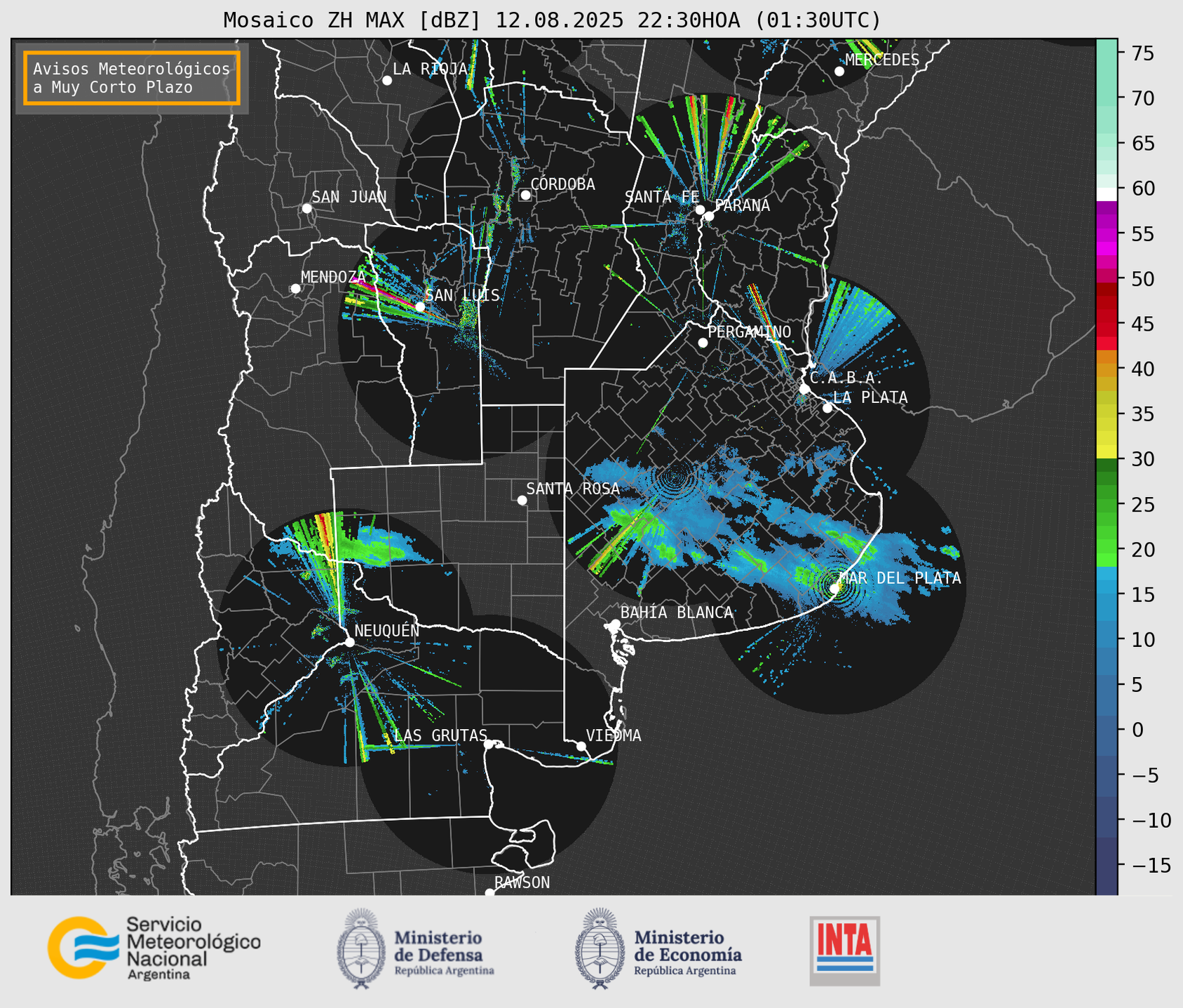This screenshot has height=1008, width=1183.
Task: Click the Santa Fe city marker dot
Action: click(700, 210)
